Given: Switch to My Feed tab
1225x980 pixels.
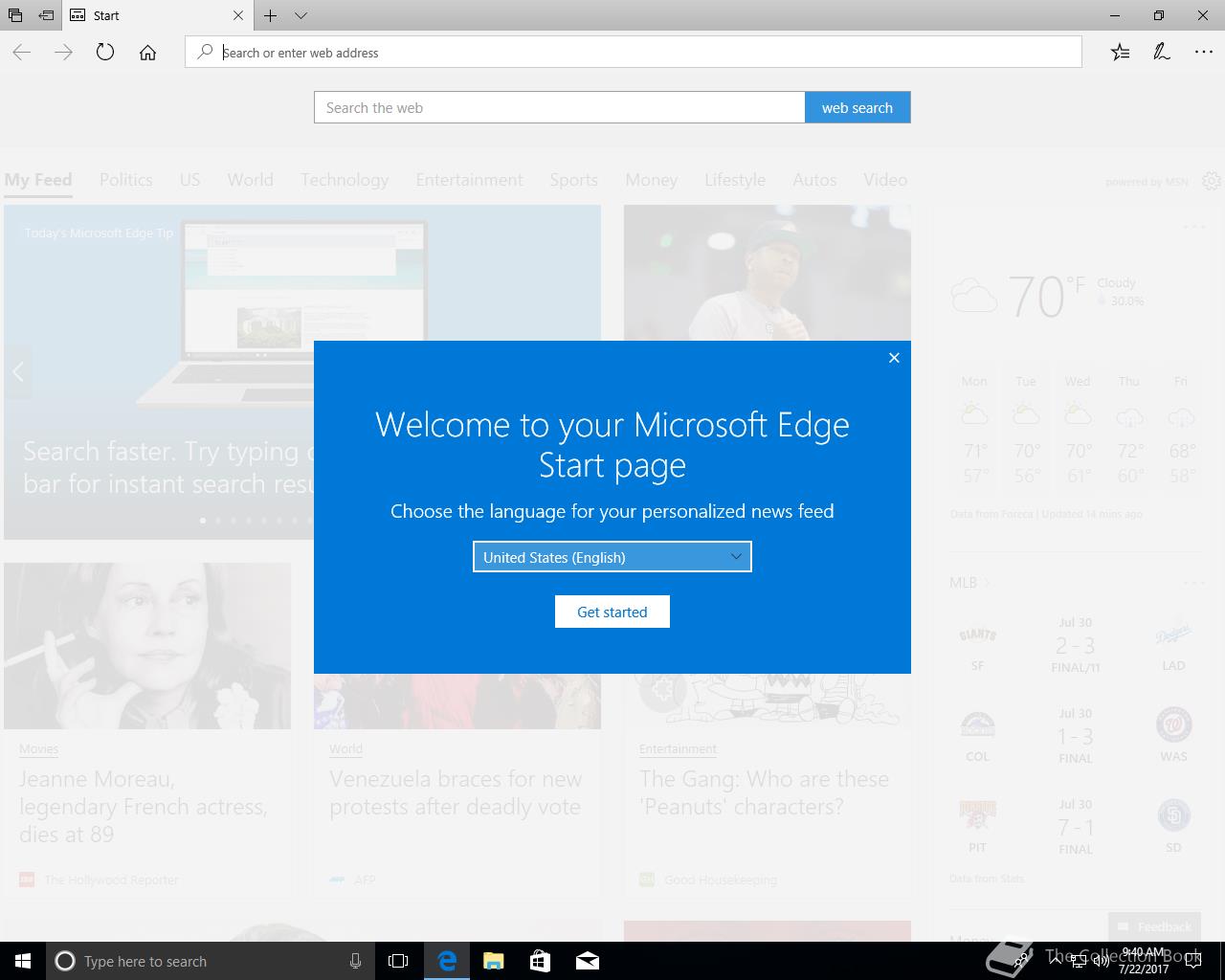Looking at the screenshot, I should tap(38, 180).
